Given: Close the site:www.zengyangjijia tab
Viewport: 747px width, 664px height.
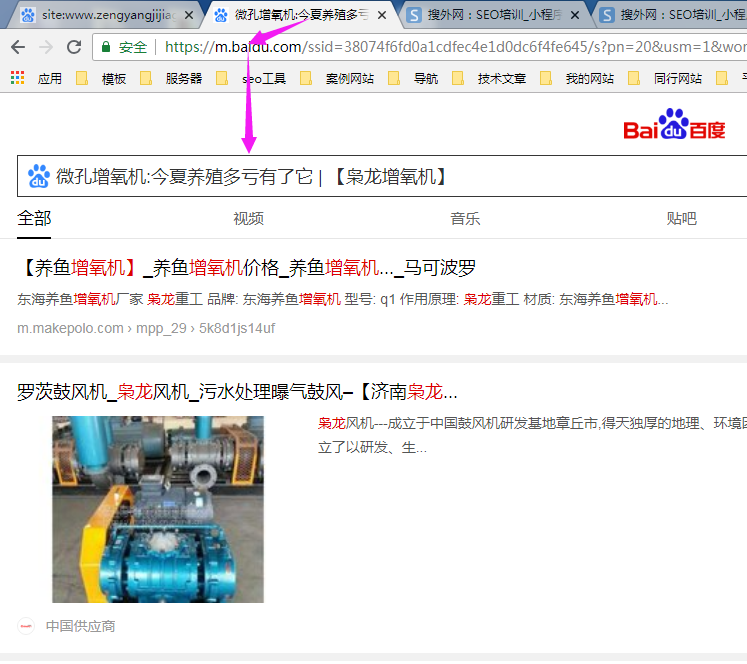Looking at the screenshot, I should point(189,15).
